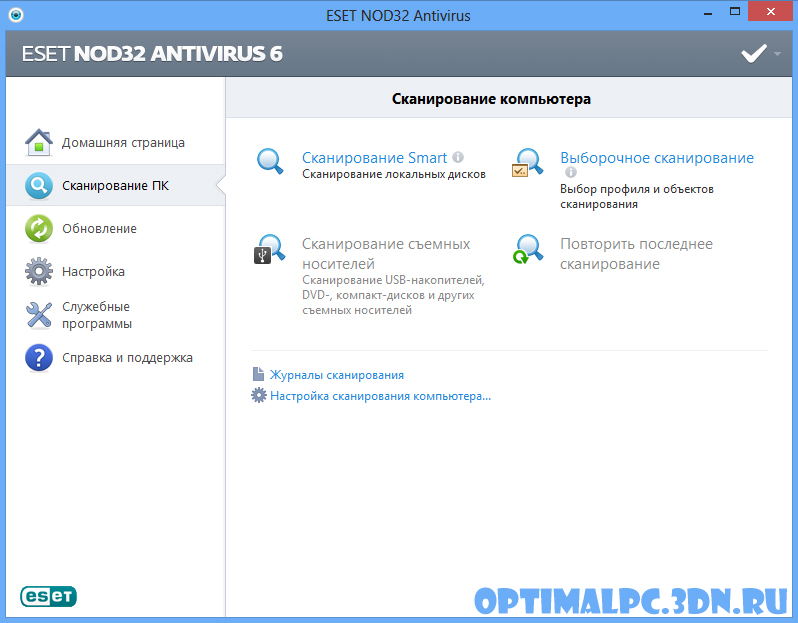The height and width of the screenshot is (623, 798).
Task: Open dropdown arrow next to status checkmark
Action: tap(777, 53)
